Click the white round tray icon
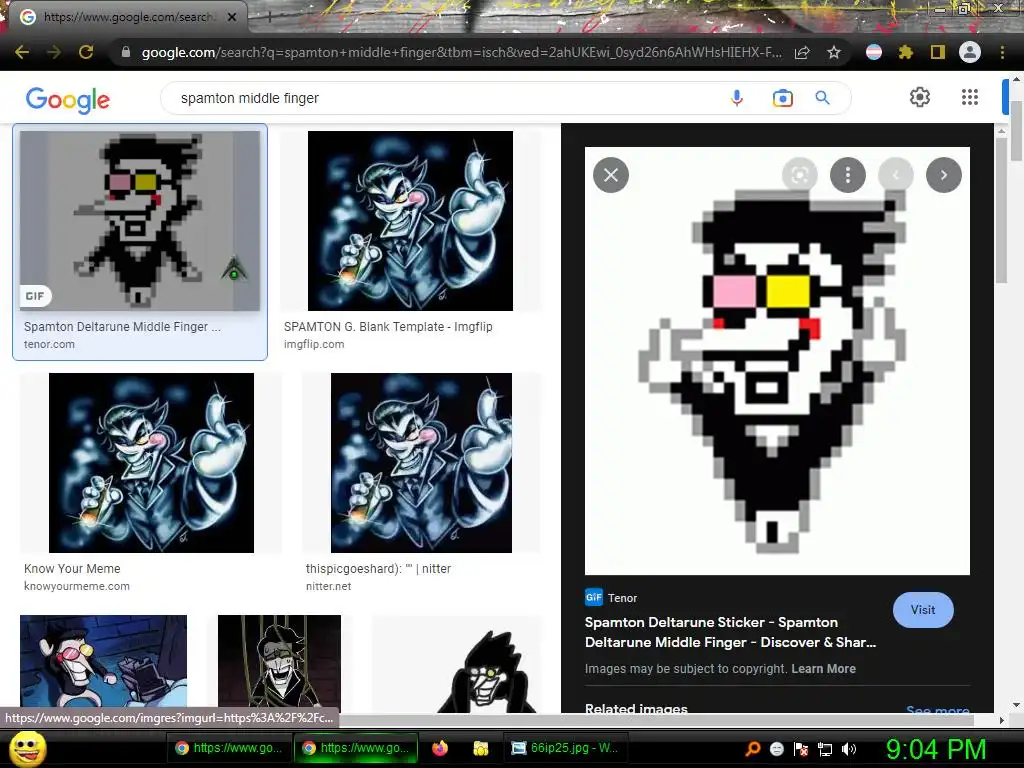 point(776,749)
